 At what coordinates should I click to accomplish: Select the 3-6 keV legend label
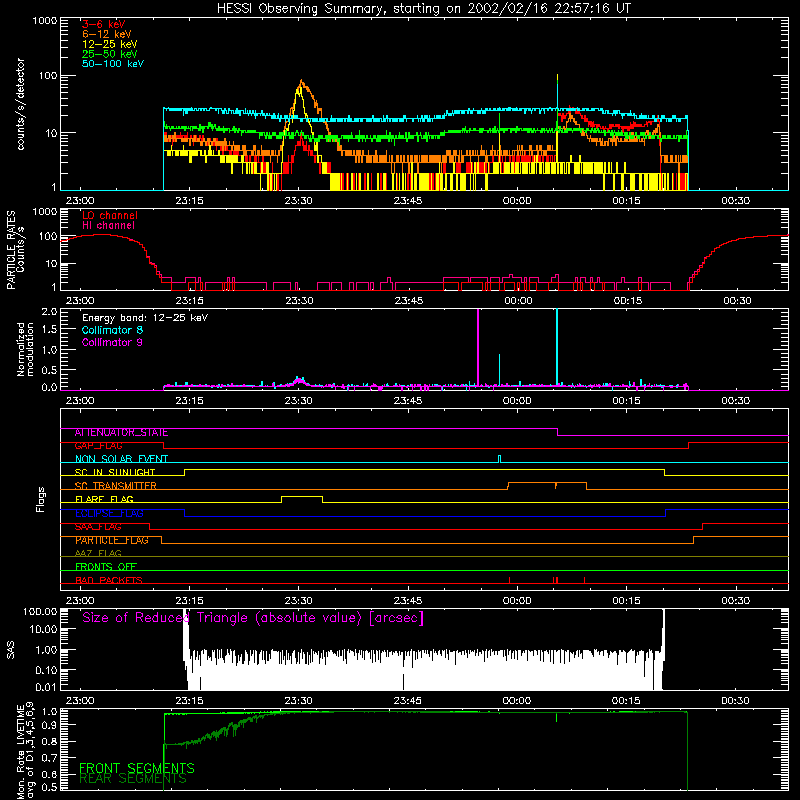click(104, 24)
